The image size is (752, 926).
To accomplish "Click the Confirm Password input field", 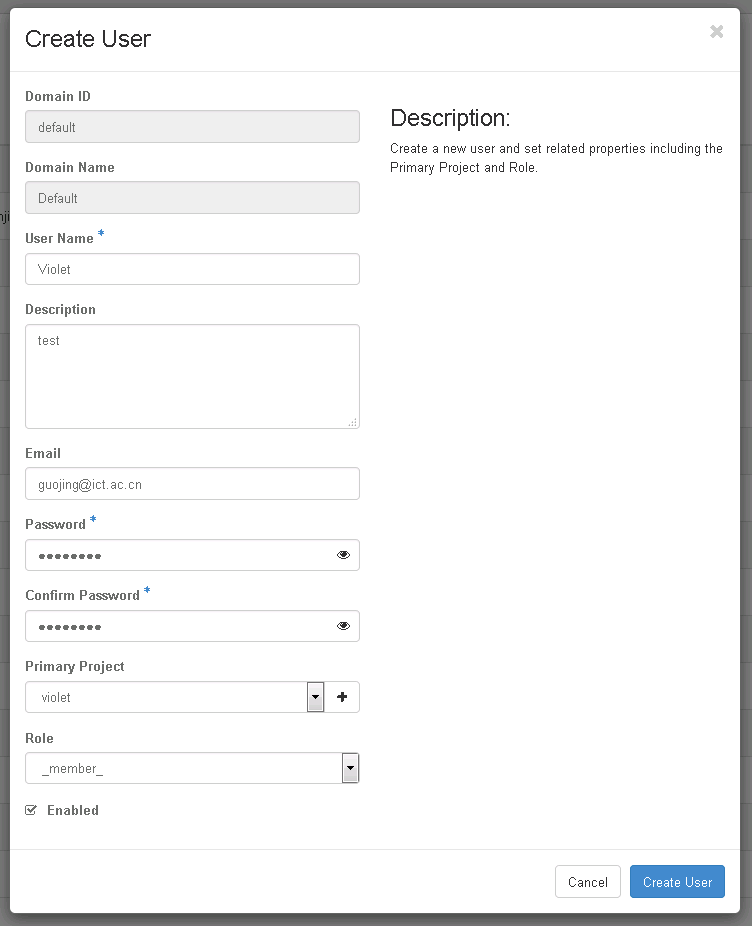I will 193,626.
